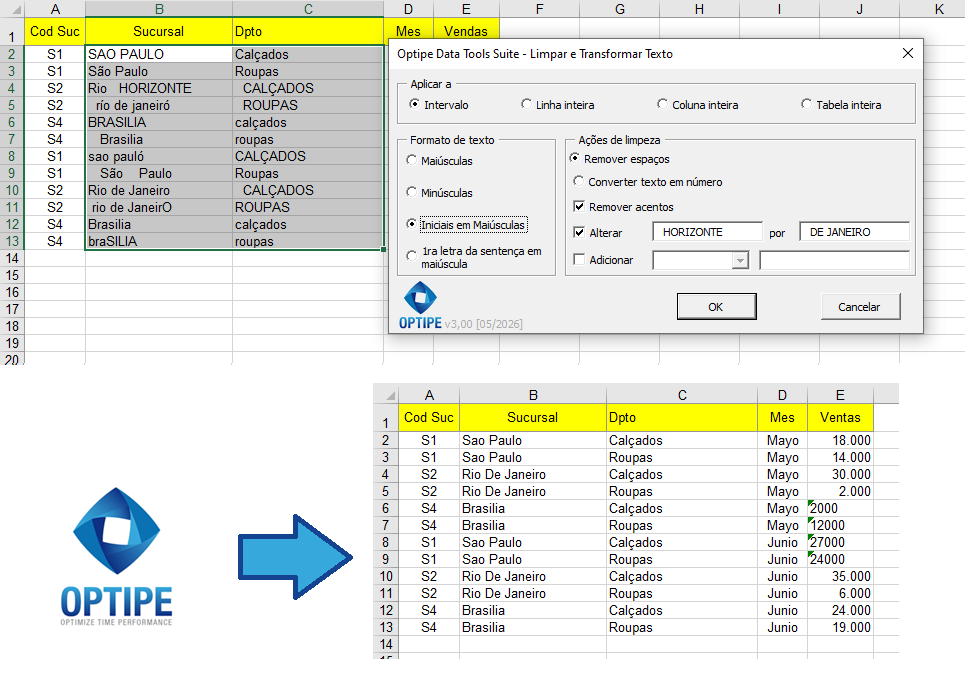Select all cells in the lower result sheet

(386, 395)
